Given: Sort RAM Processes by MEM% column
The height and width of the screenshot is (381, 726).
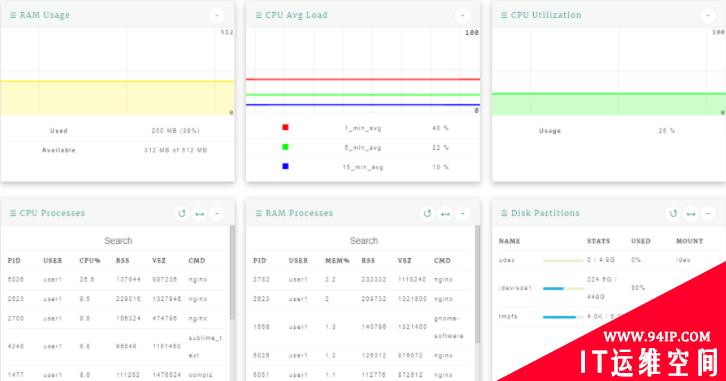Looking at the screenshot, I should (x=337, y=261).
